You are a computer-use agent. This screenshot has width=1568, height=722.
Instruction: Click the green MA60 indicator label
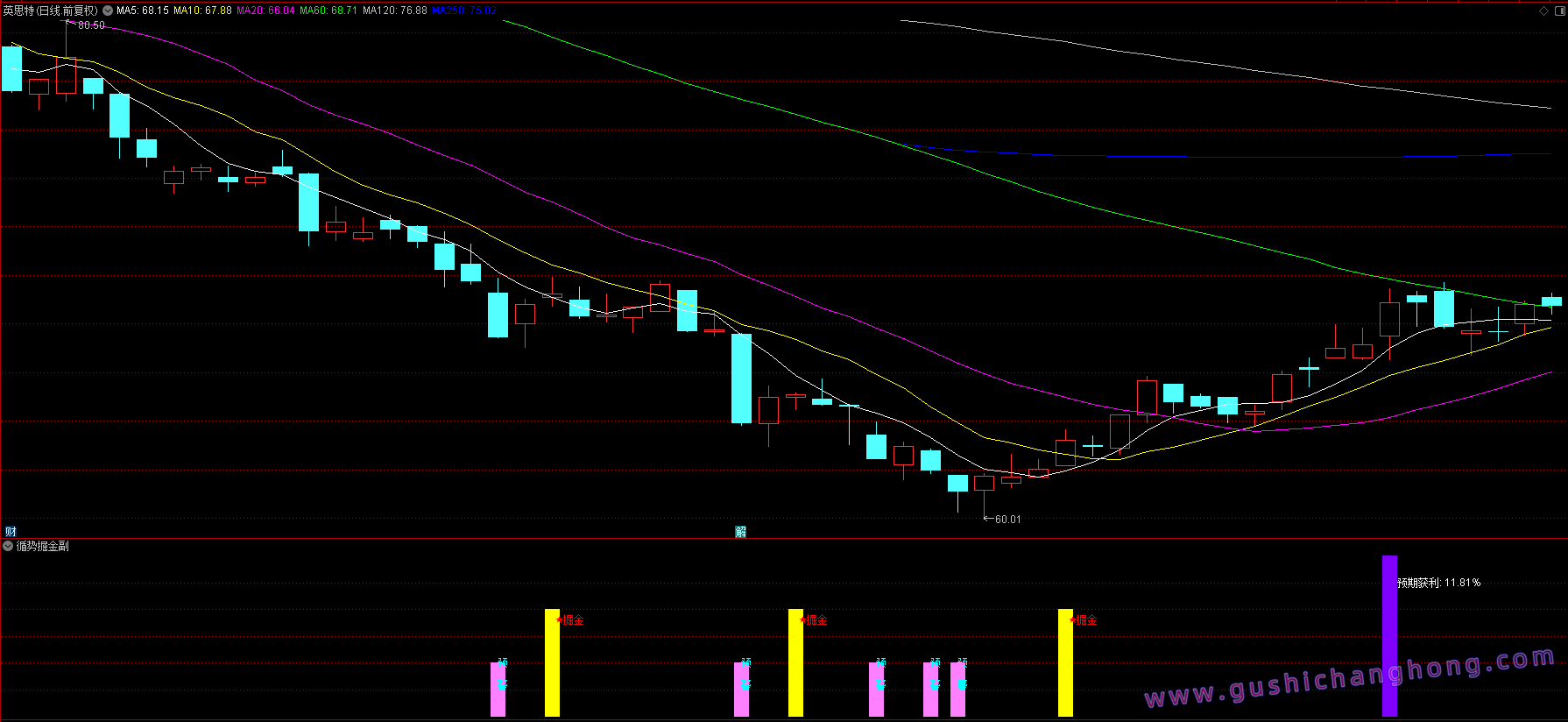pos(328,11)
